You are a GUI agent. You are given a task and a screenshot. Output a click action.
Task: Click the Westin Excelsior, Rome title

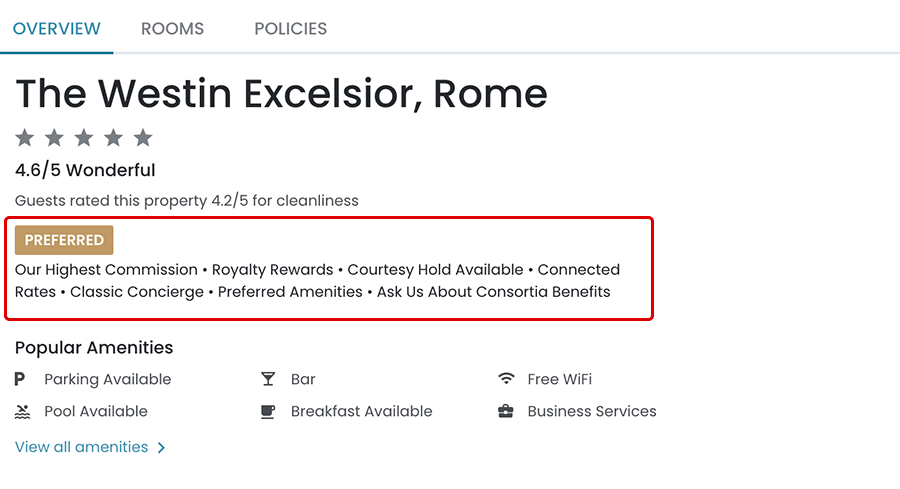[x=281, y=94]
